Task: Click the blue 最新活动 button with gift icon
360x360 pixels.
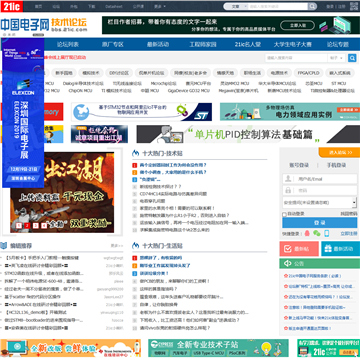Action: (x=340, y=249)
